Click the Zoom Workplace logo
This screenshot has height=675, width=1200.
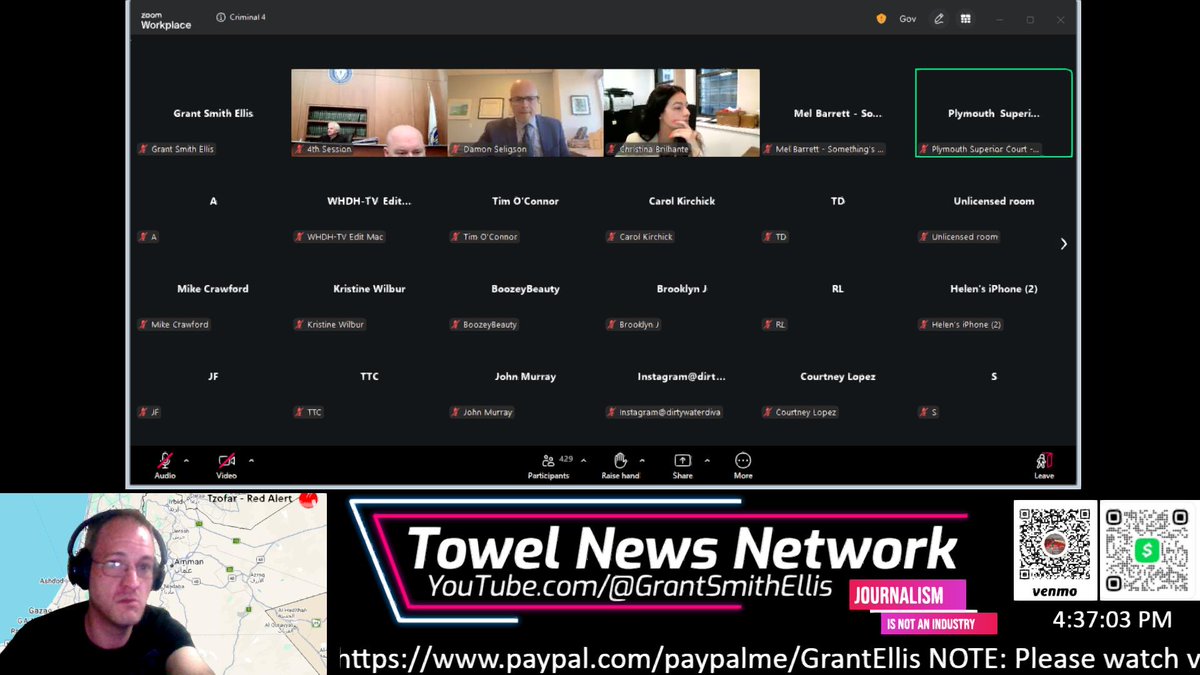pos(166,20)
